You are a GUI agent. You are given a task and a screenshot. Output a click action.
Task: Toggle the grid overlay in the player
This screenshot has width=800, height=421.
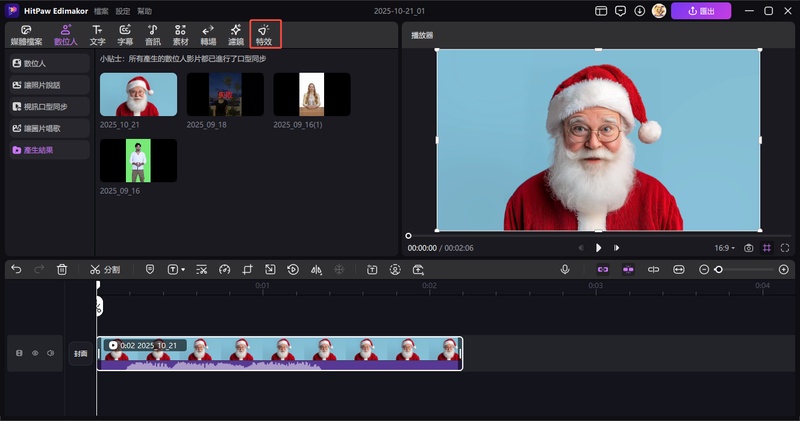coord(767,247)
